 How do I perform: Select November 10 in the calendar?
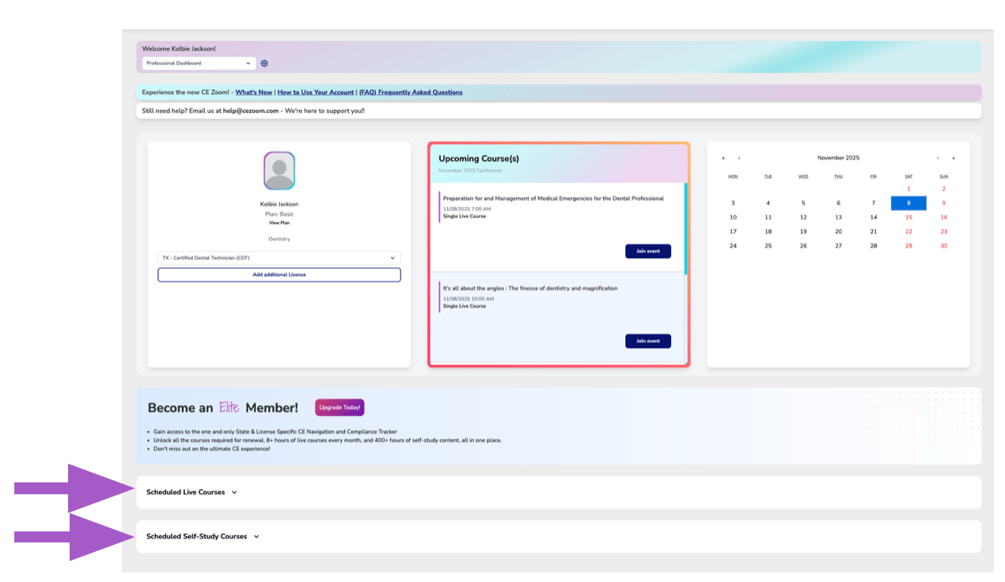pos(733,217)
